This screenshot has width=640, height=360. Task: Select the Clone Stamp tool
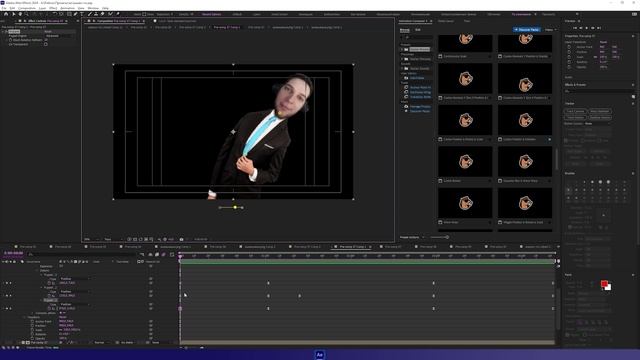click(x=96, y=14)
